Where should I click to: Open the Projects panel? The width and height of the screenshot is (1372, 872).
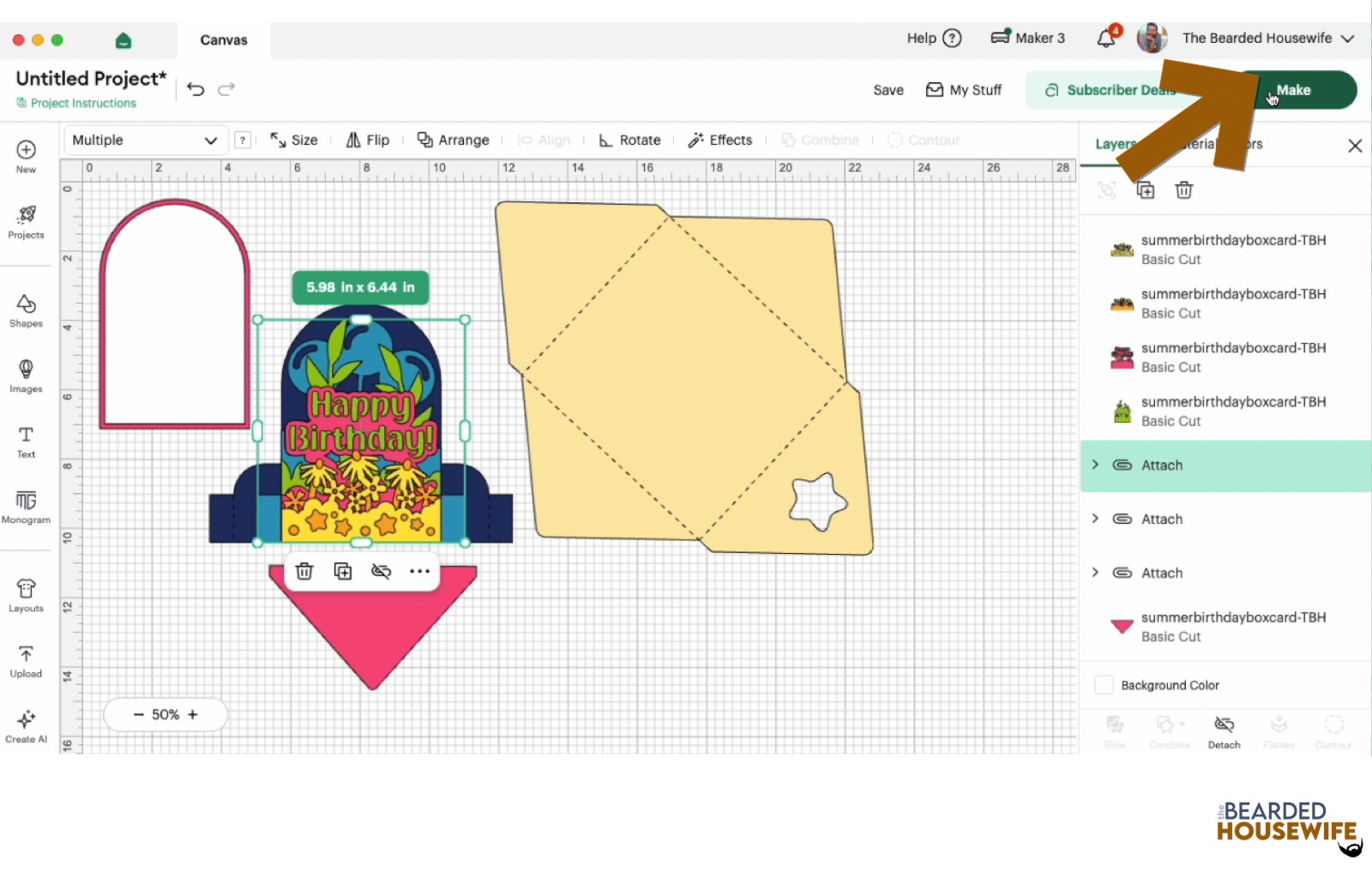(26, 221)
